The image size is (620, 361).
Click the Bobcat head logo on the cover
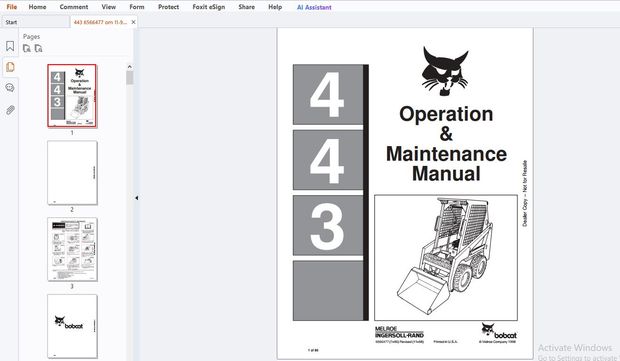click(x=445, y=71)
